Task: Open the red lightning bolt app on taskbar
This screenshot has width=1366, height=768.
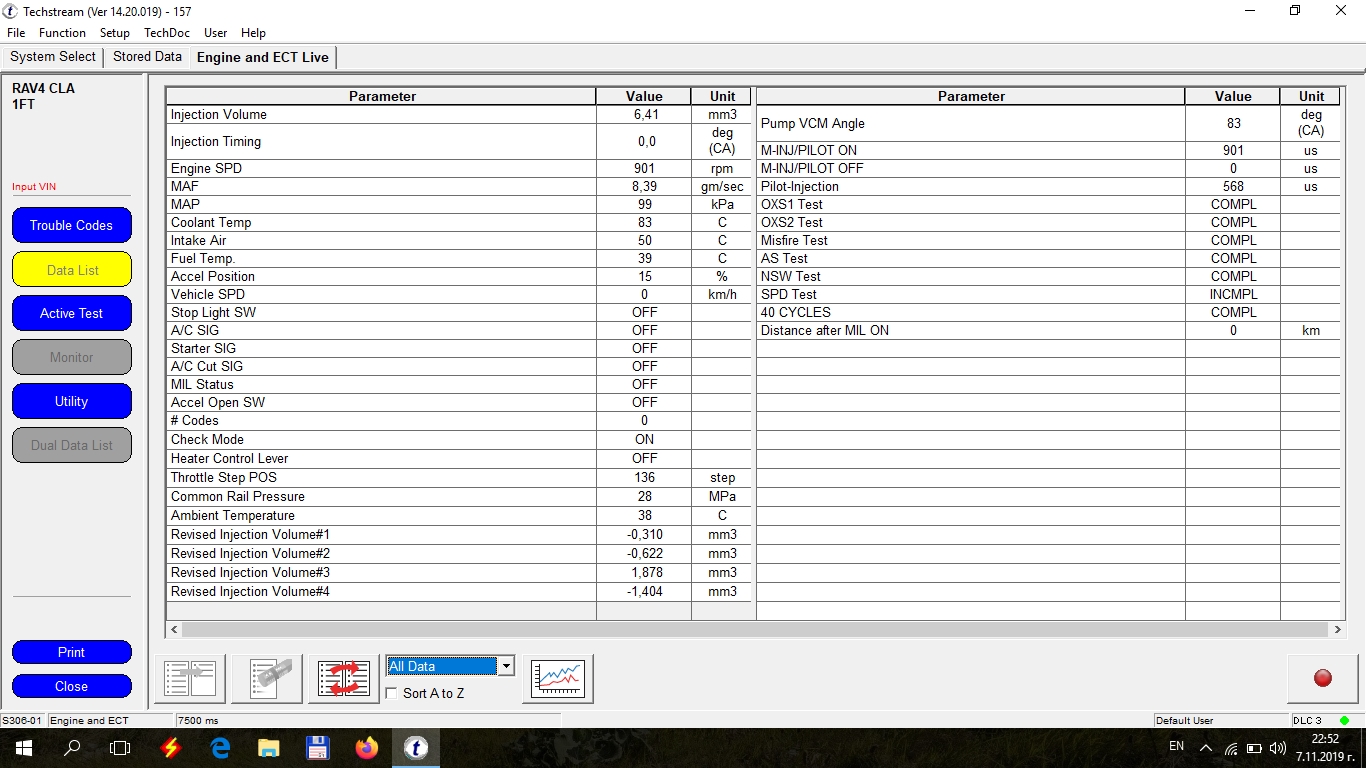Action: pos(170,748)
